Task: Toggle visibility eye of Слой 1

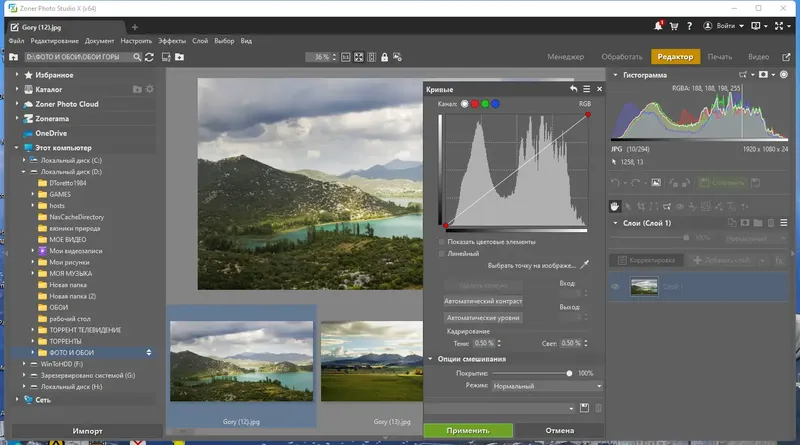Action: [x=616, y=287]
